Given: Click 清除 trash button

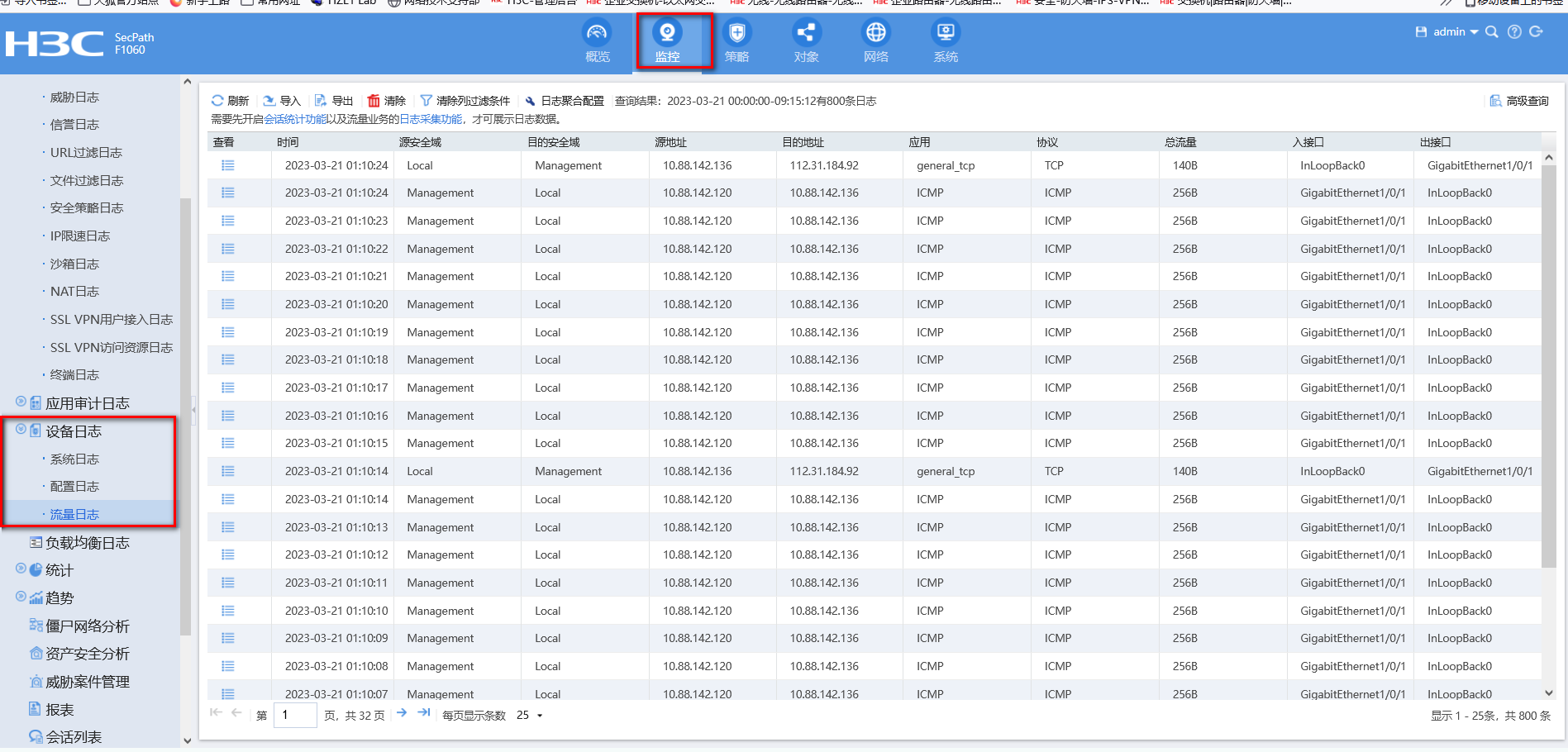Looking at the screenshot, I should click(387, 101).
